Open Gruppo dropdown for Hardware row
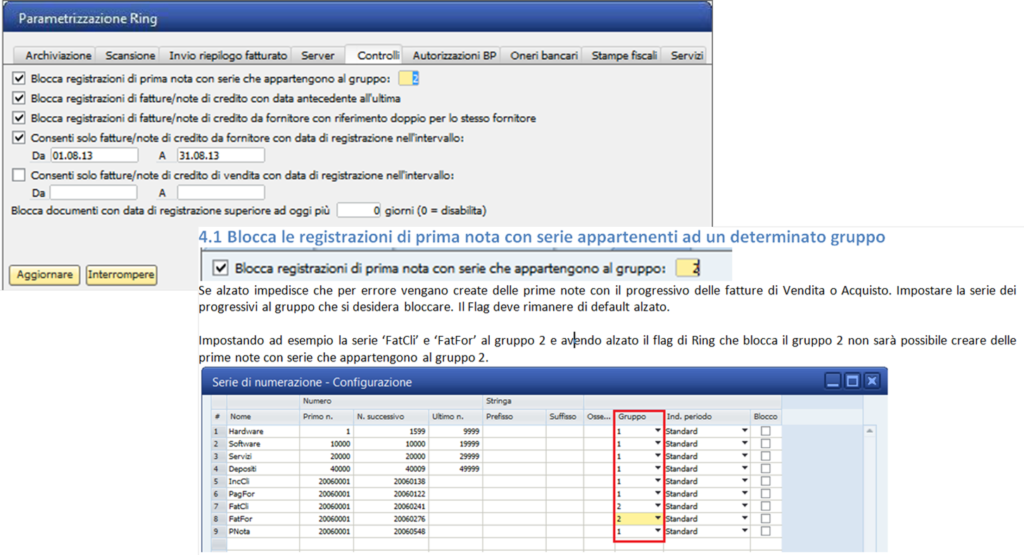 click(658, 431)
